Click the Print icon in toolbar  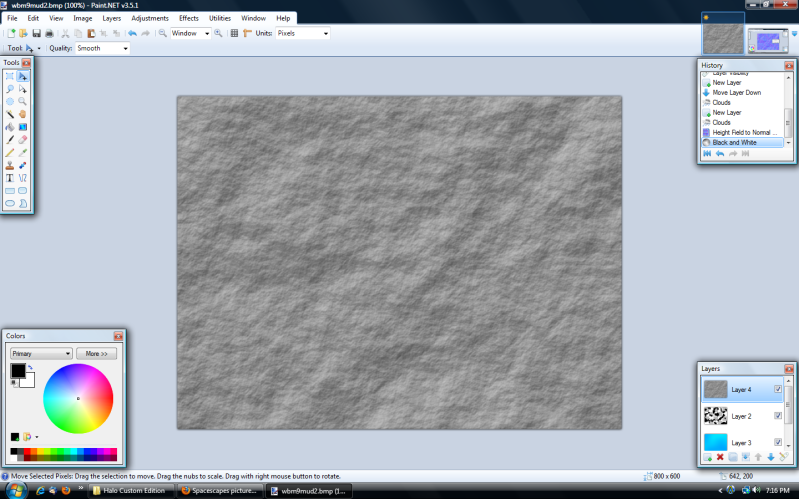pyautogui.click(x=49, y=33)
